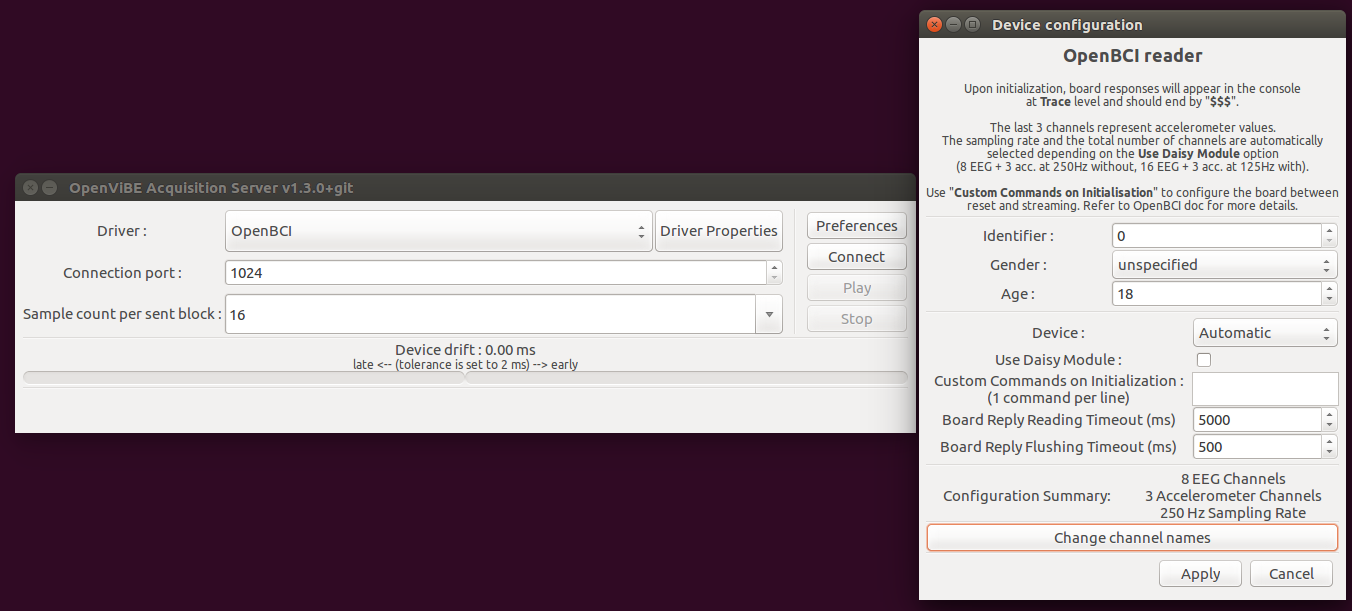Click the '8 EEG Channels' summary text
Viewport: 1352px width, 611px height.
tap(1233, 479)
